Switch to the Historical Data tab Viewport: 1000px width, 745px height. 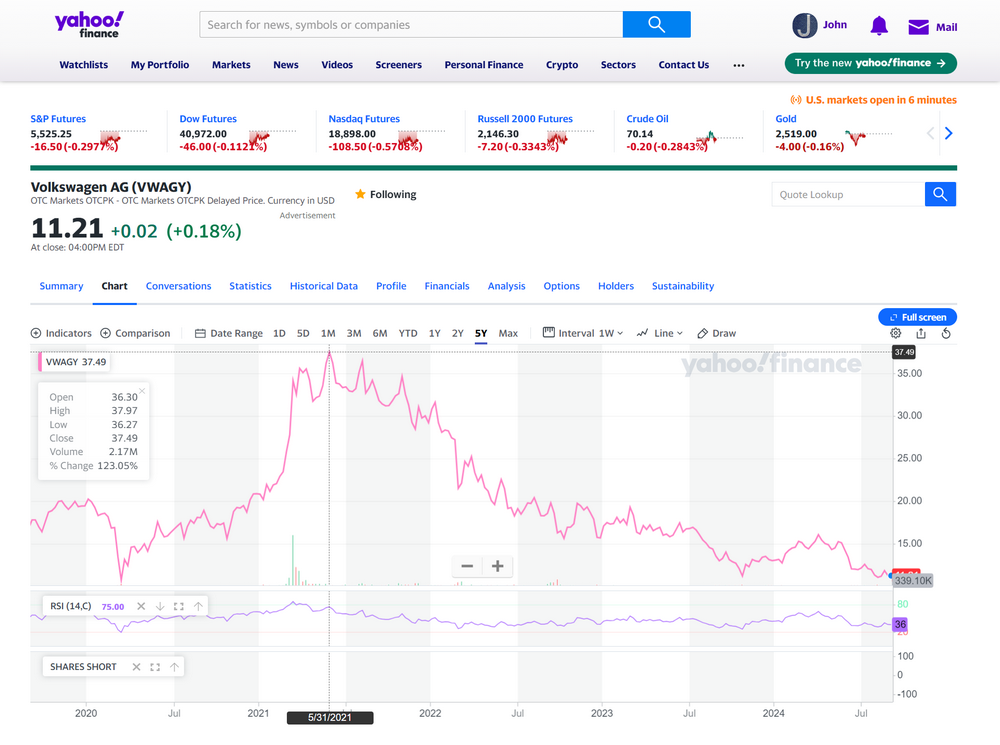pyautogui.click(x=323, y=286)
